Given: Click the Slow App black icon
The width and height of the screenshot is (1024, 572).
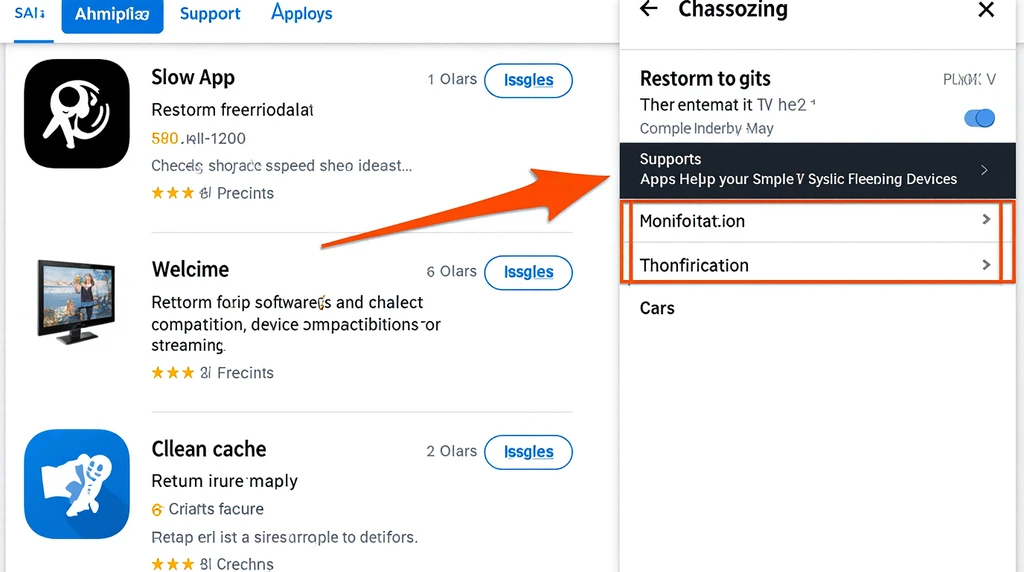Looking at the screenshot, I should (x=77, y=114).
